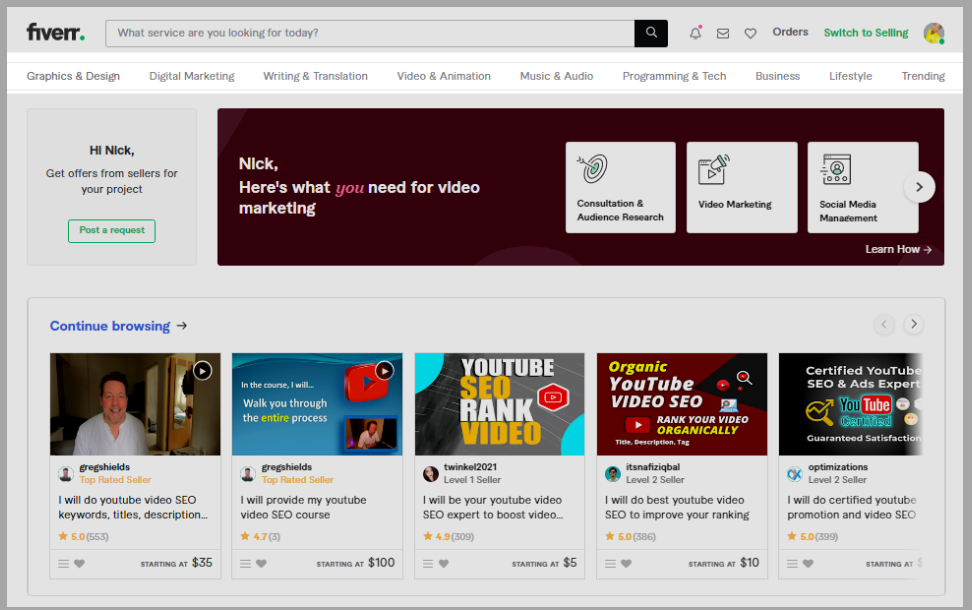Open the Programming & Tech category
The height and width of the screenshot is (610, 972).
674,76
